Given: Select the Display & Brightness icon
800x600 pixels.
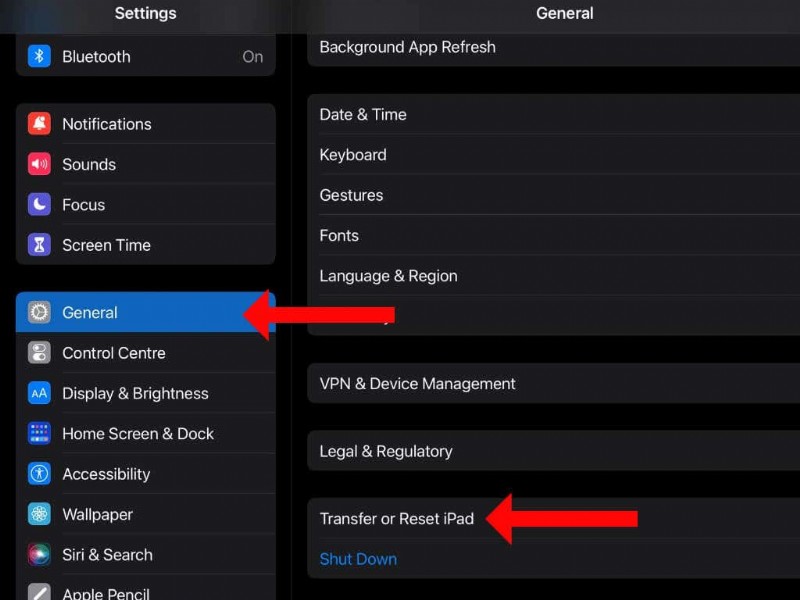Looking at the screenshot, I should pos(38,393).
